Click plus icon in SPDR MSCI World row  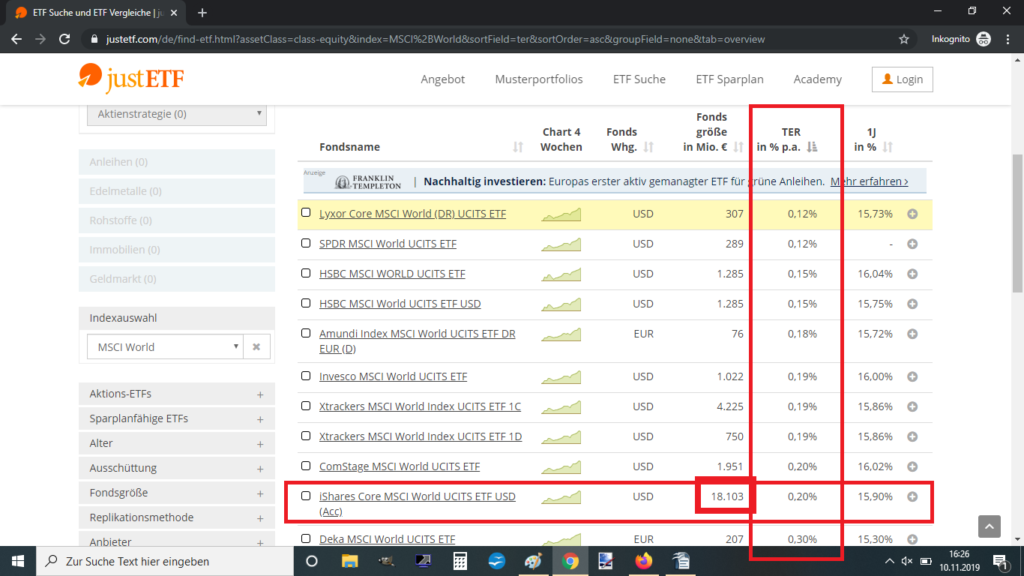tap(912, 244)
